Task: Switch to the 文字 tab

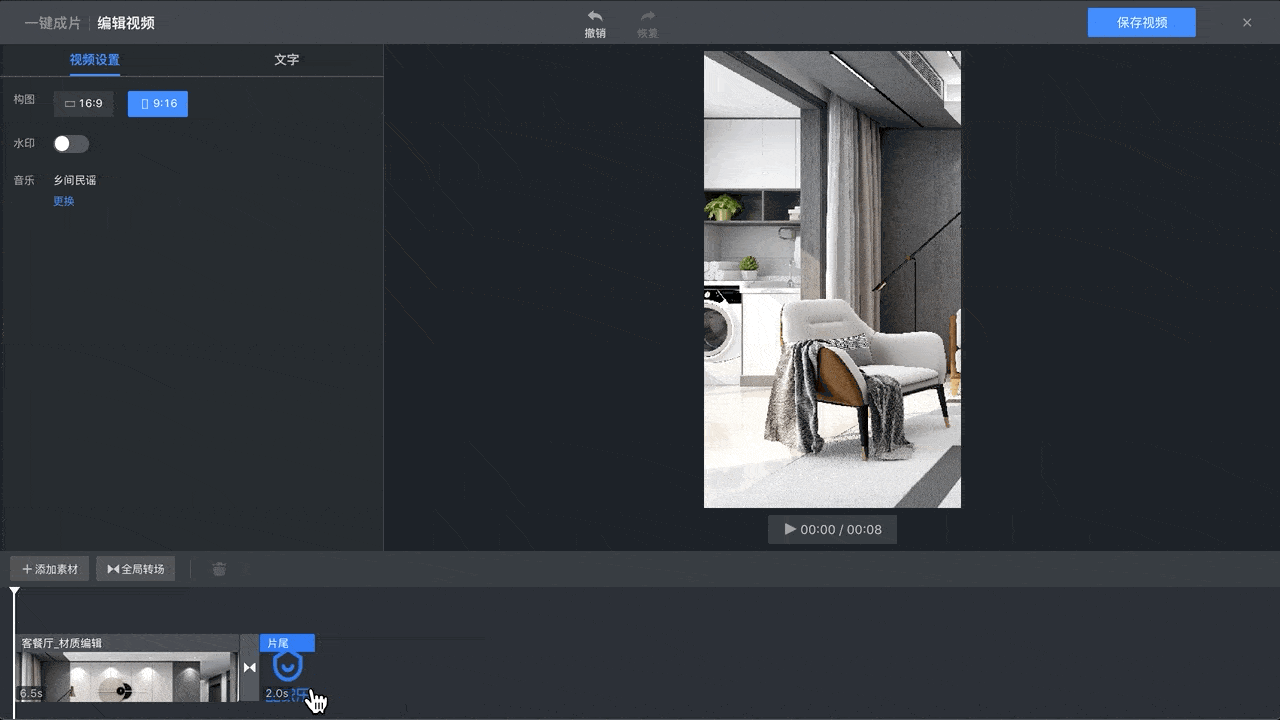Action: coord(286,60)
